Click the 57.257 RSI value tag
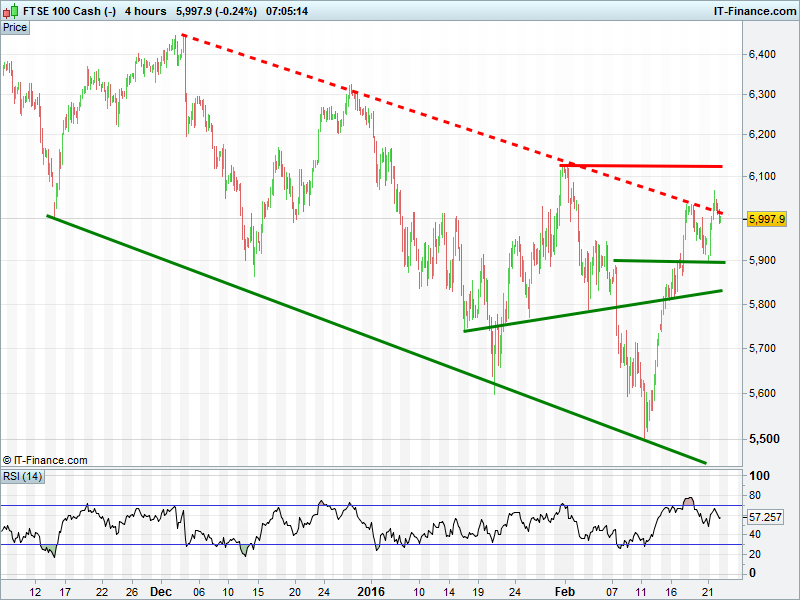This screenshot has height=600, width=800. 767,518
